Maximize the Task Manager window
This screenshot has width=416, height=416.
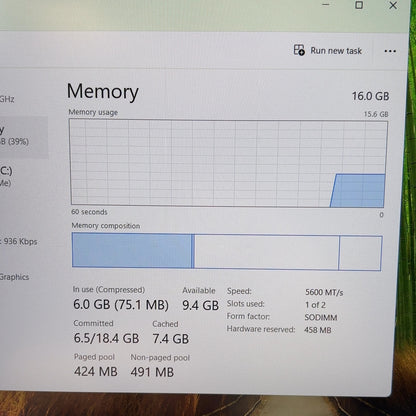point(359,5)
